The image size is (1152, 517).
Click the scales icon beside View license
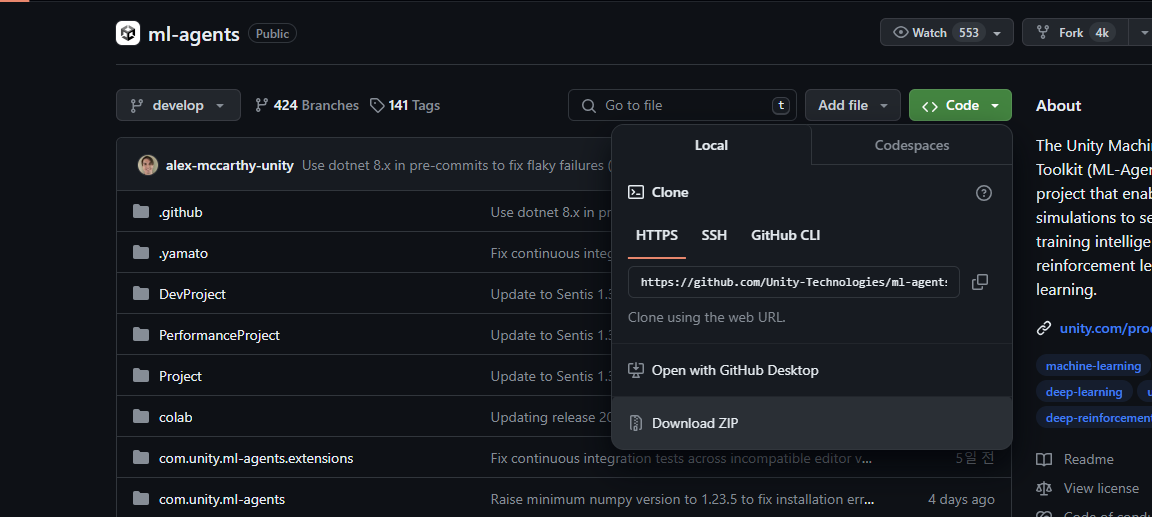[1044, 488]
